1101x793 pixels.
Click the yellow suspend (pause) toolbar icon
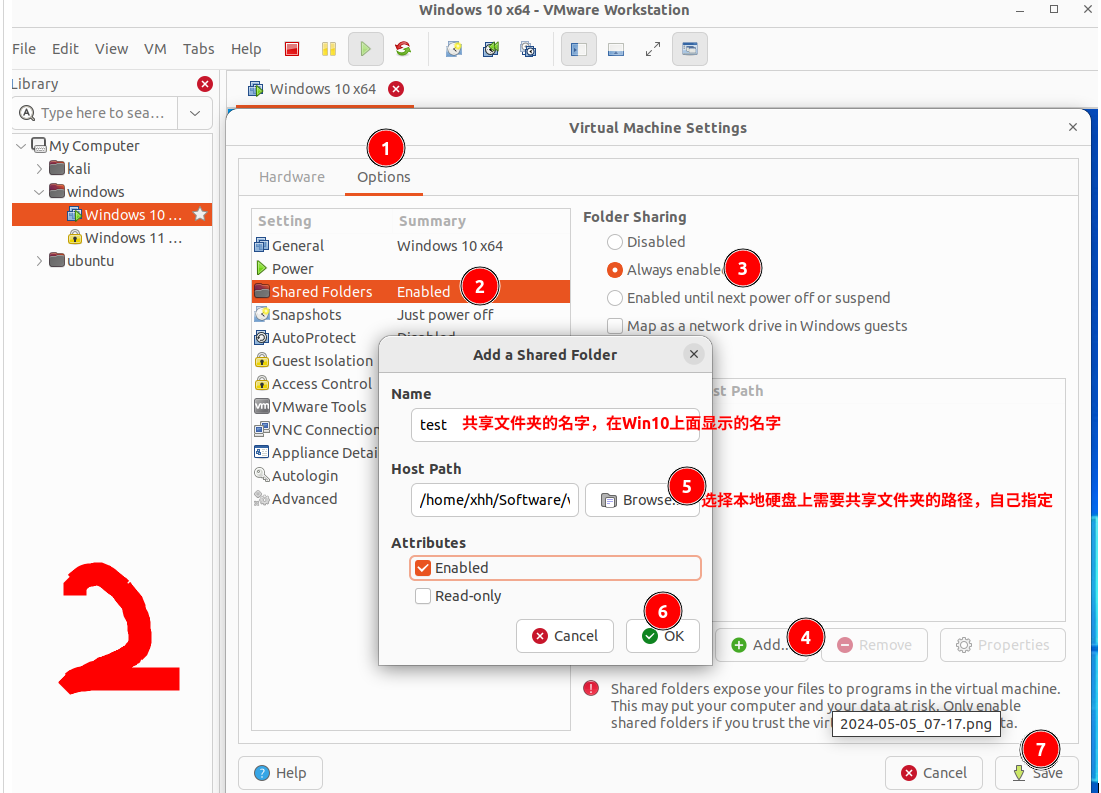point(329,49)
